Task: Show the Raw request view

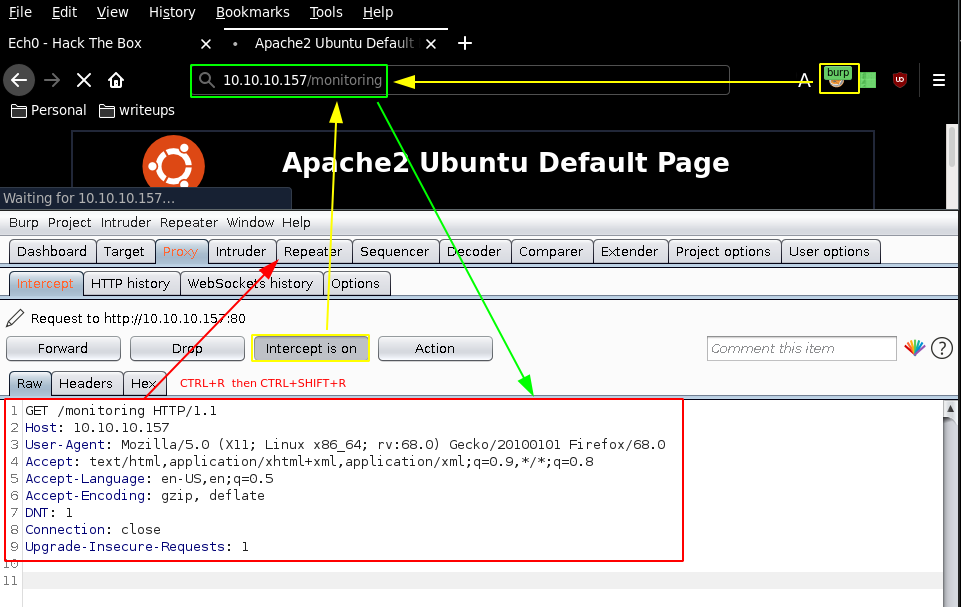Action: click(x=29, y=384)
